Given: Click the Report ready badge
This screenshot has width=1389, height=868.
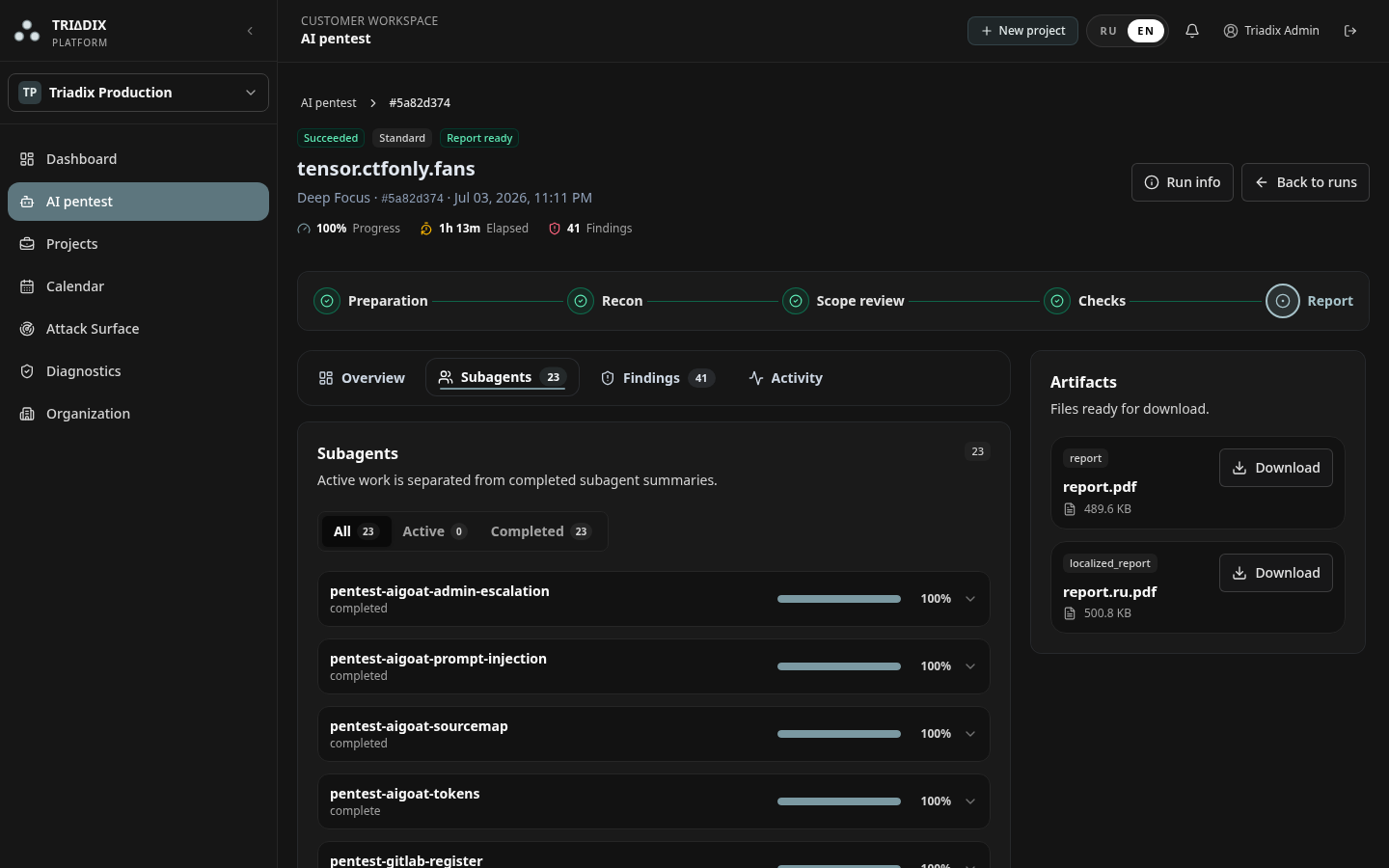Looking at the screenshot, I should 479,138.
